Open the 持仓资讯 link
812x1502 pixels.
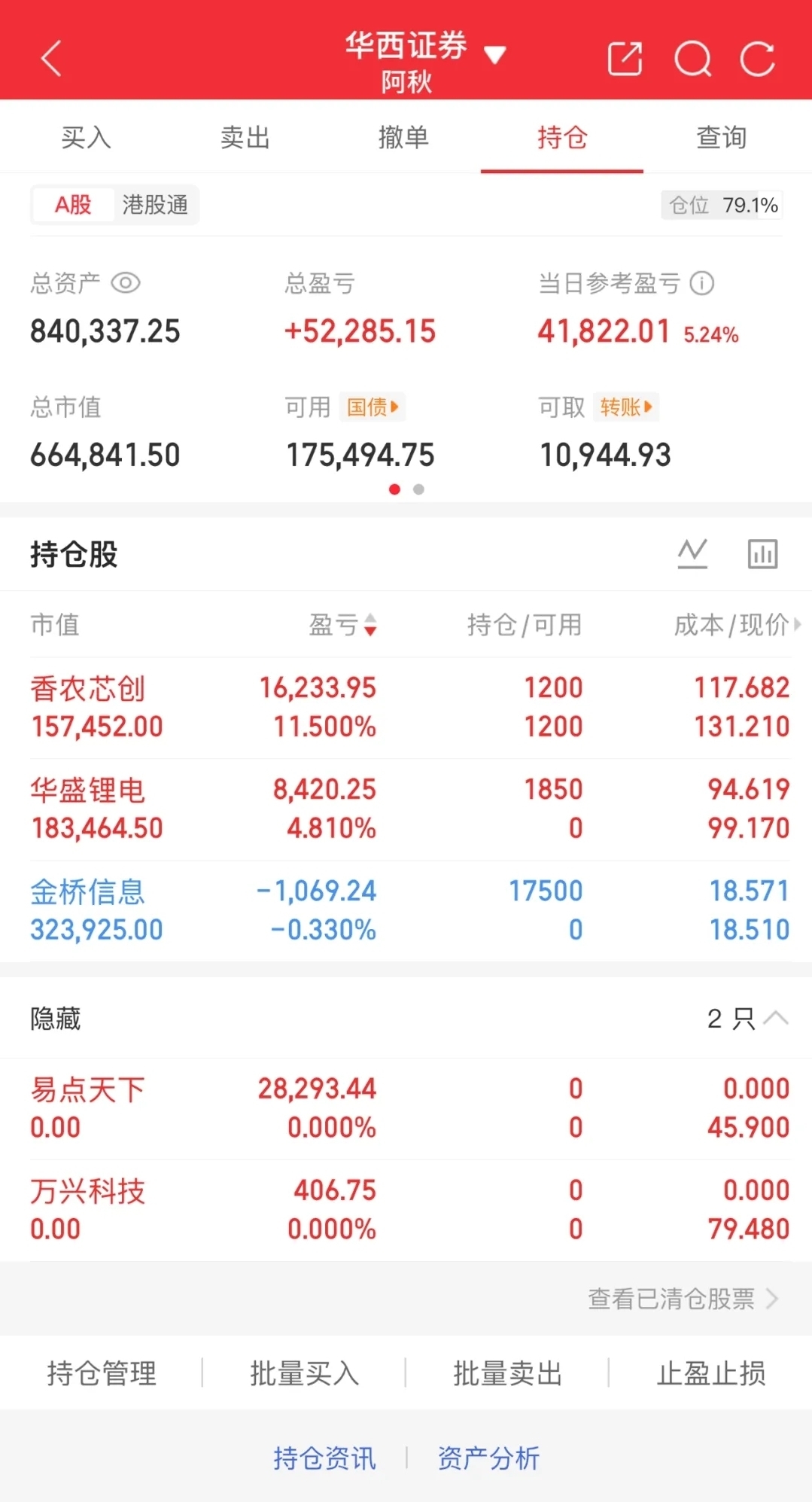(x=324, y=1458)
